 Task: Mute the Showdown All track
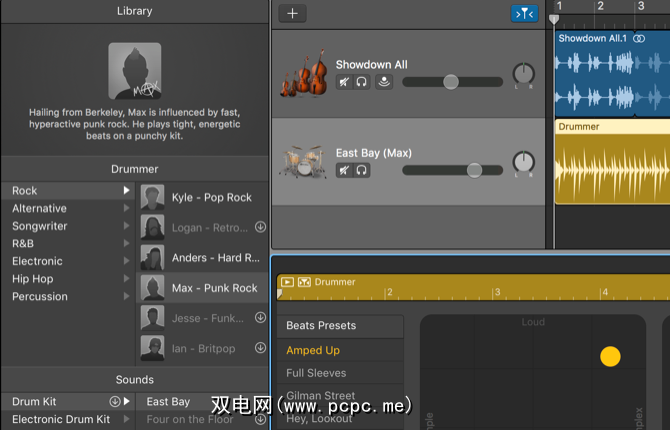coord(344,82)
